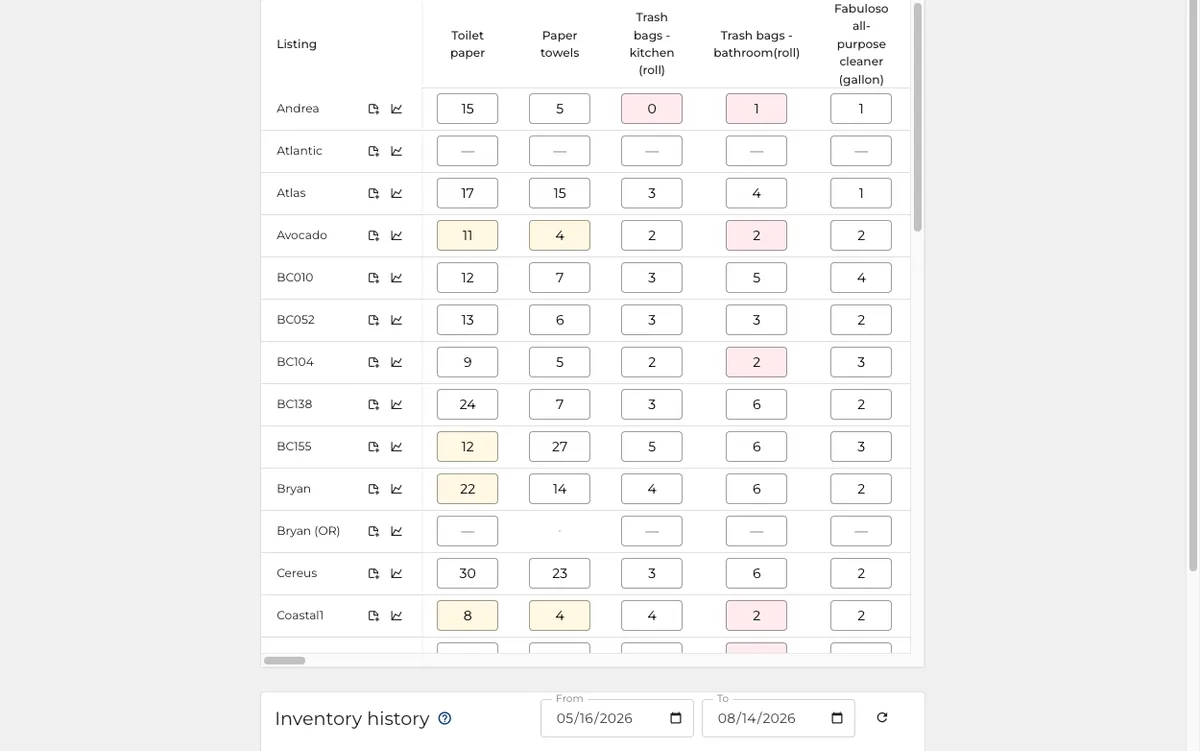Open the document icon for Bryan (OR)
The width and height of the screenshot is (1200, 751).
click(x=373, y=531)
